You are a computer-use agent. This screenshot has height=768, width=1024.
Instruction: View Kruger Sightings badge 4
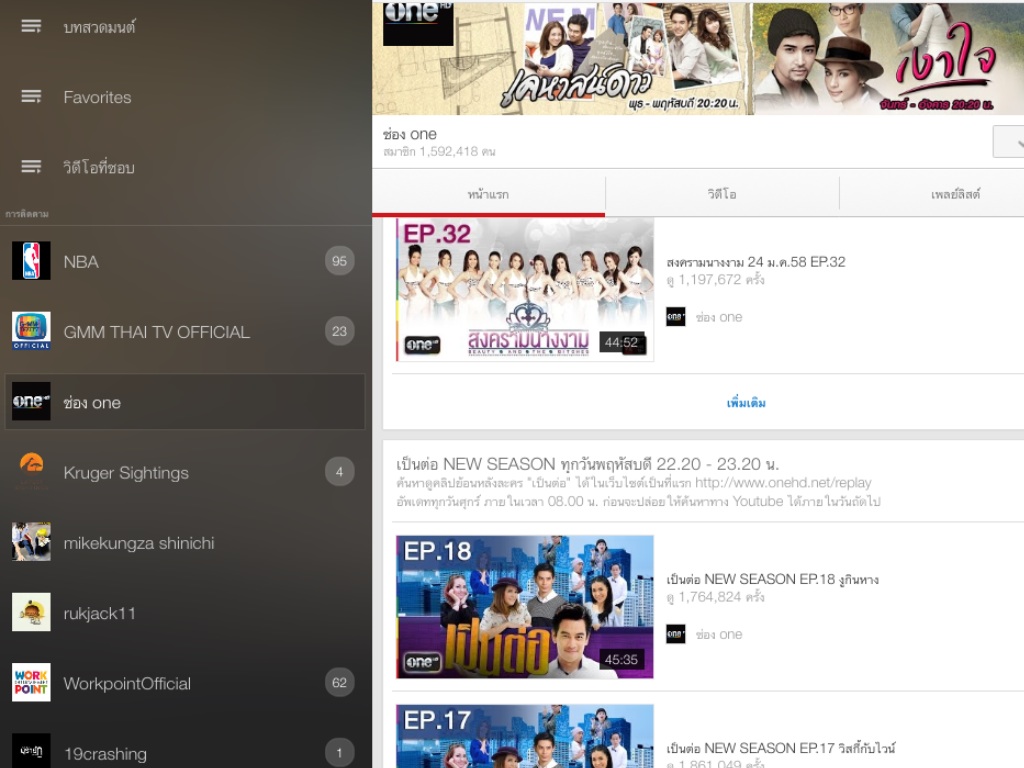[x=340, y=472]
